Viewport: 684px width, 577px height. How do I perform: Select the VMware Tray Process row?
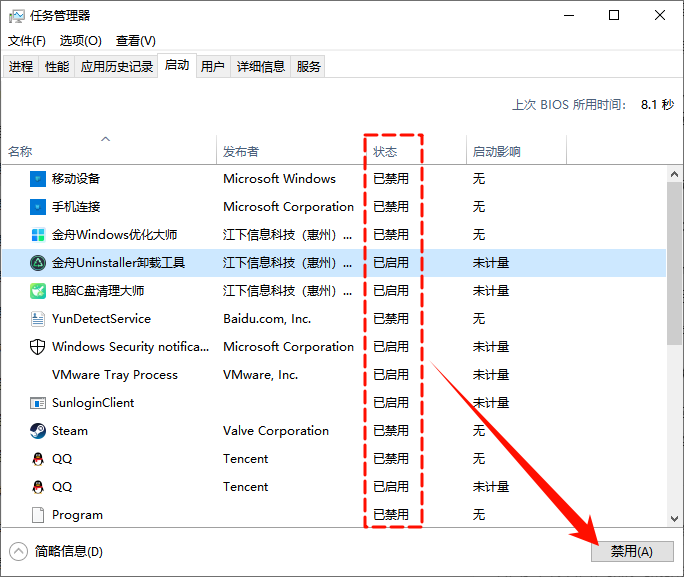(x=334, y=375)
